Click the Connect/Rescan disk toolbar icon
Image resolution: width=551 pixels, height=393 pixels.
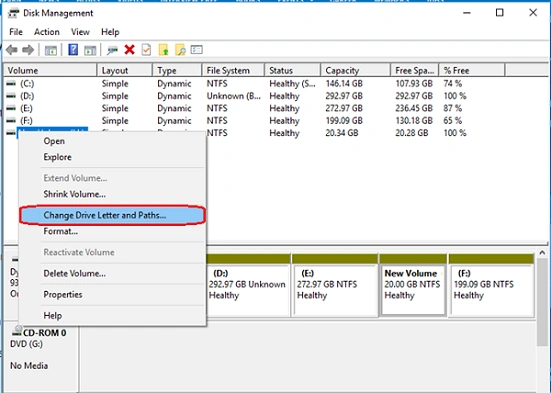[112, 50]
